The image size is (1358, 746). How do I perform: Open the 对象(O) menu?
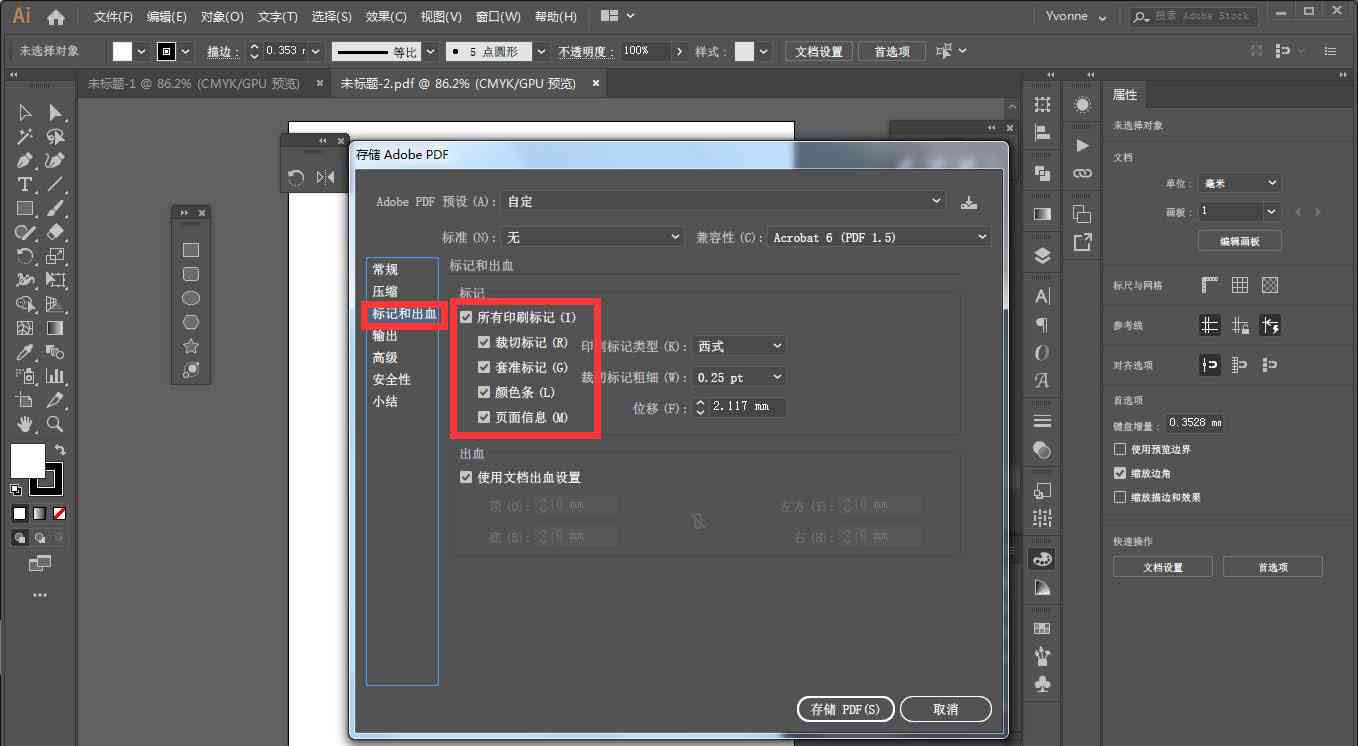coord(222,17)
